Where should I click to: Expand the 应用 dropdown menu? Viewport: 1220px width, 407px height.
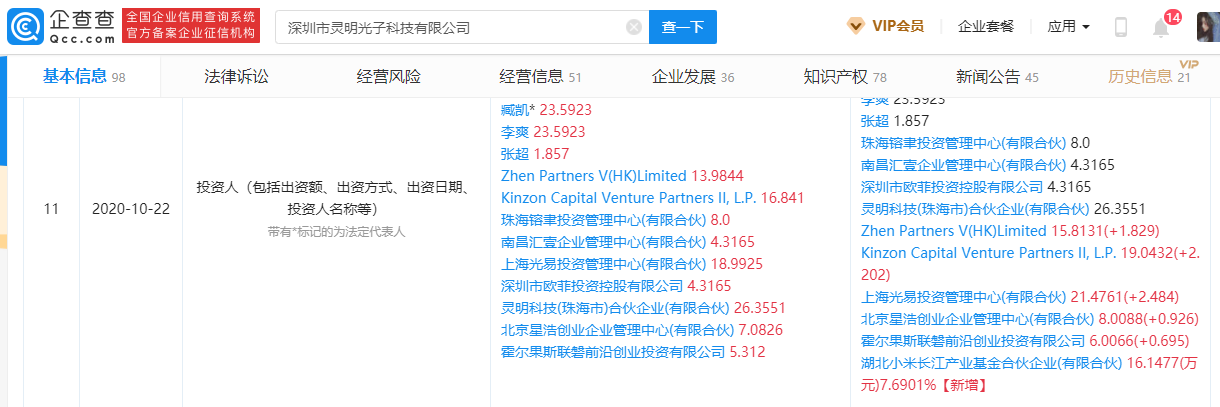[x=1068, y=27]
